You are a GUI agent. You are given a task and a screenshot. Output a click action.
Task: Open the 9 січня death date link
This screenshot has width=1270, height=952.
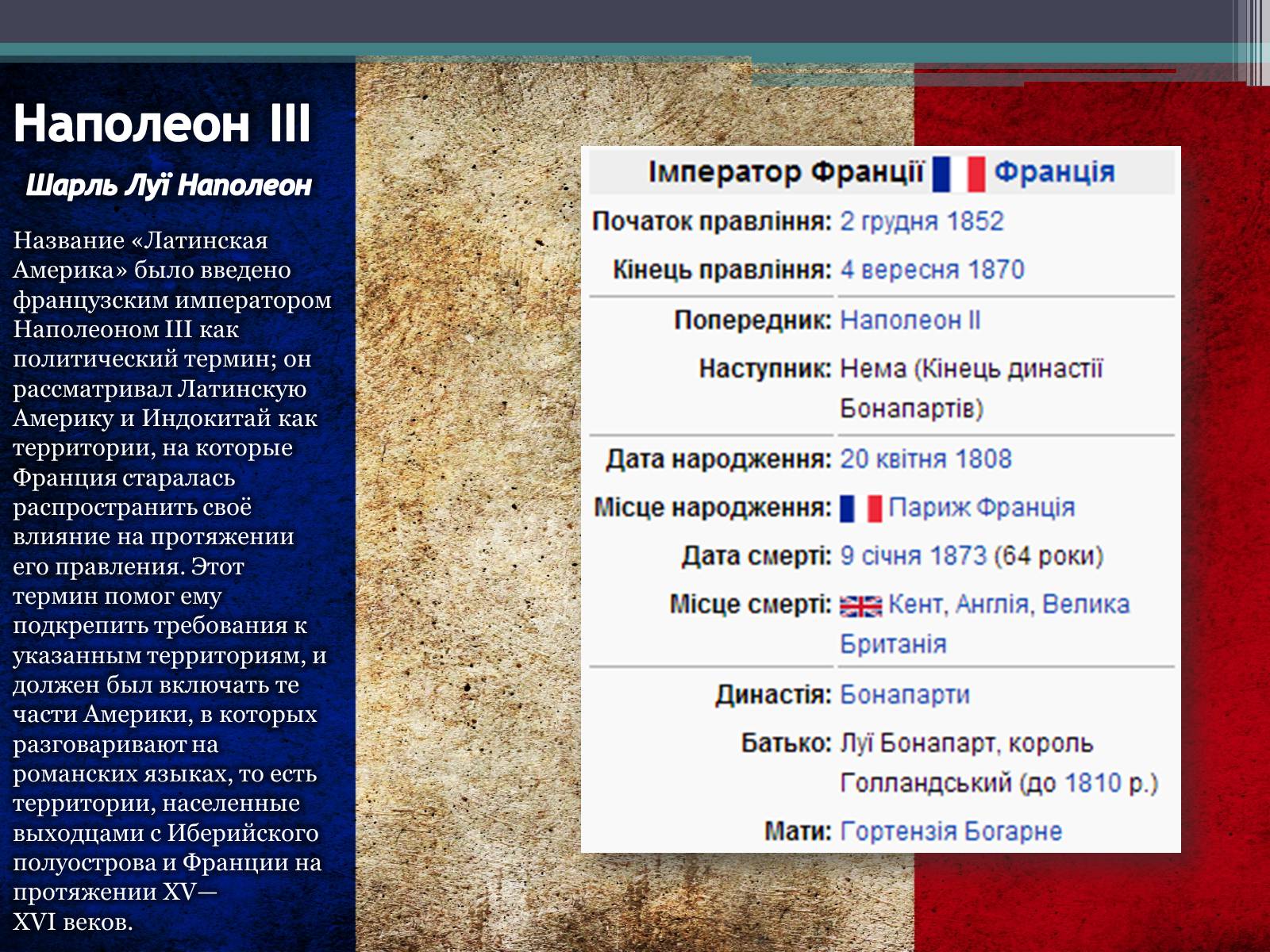click(882, 555)
